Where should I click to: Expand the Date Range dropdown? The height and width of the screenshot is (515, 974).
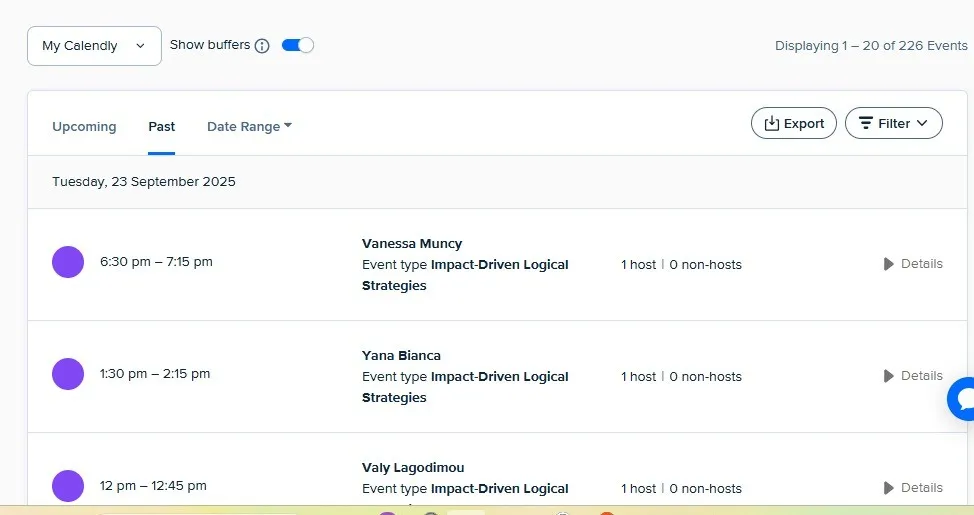click(x=249, y=126)
